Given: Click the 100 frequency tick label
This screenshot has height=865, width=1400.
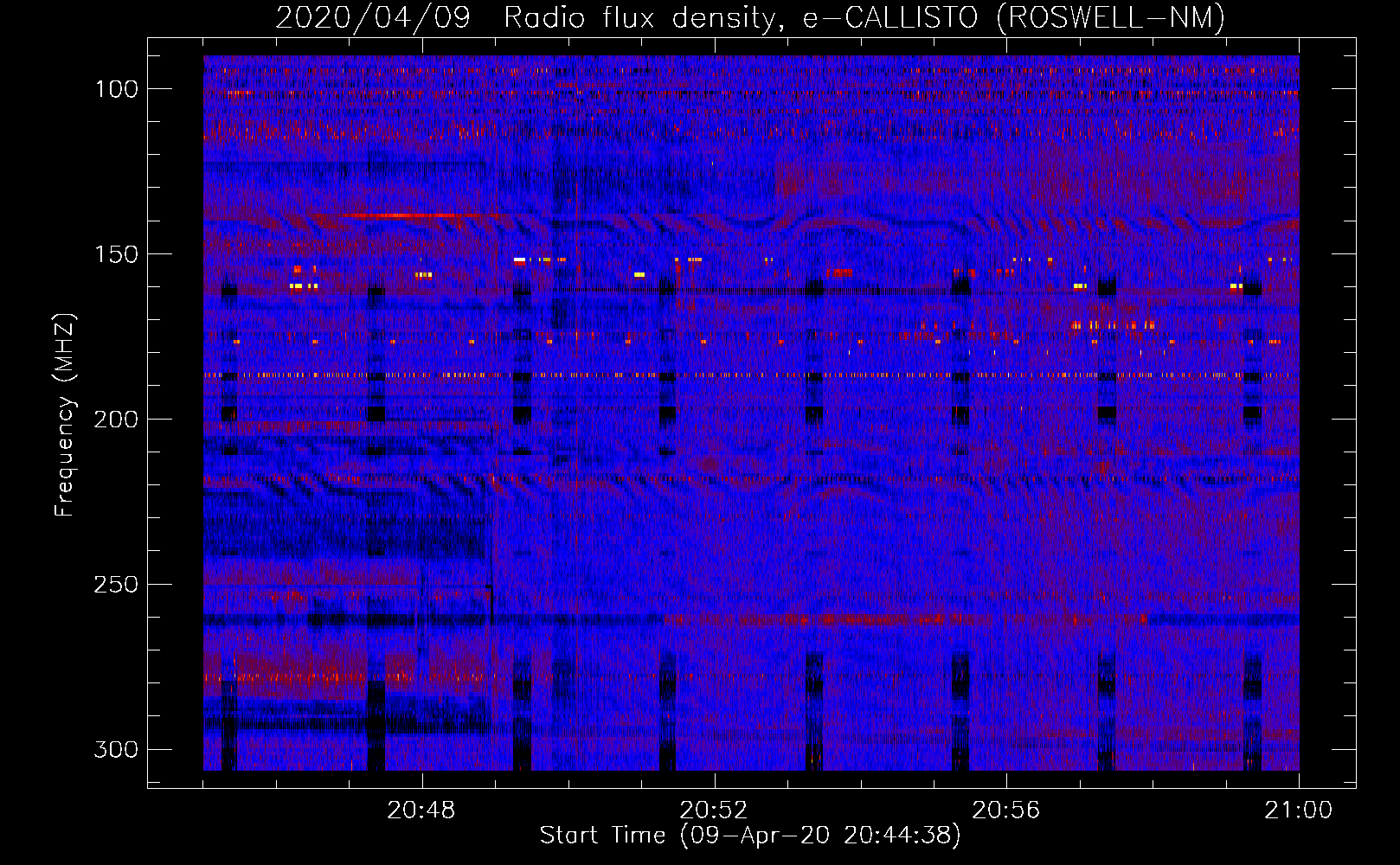Looking at the screenshot, I should (117, 89).
